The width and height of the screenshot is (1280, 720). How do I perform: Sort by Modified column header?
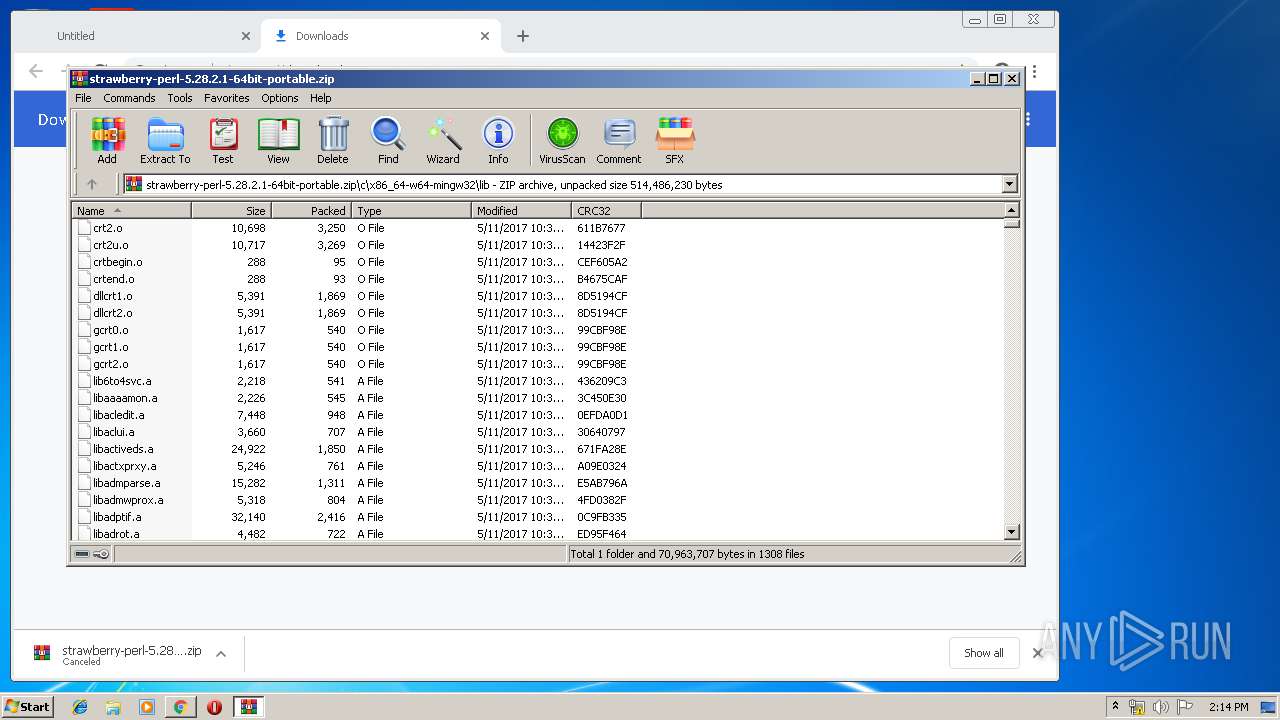click(521, 211)
